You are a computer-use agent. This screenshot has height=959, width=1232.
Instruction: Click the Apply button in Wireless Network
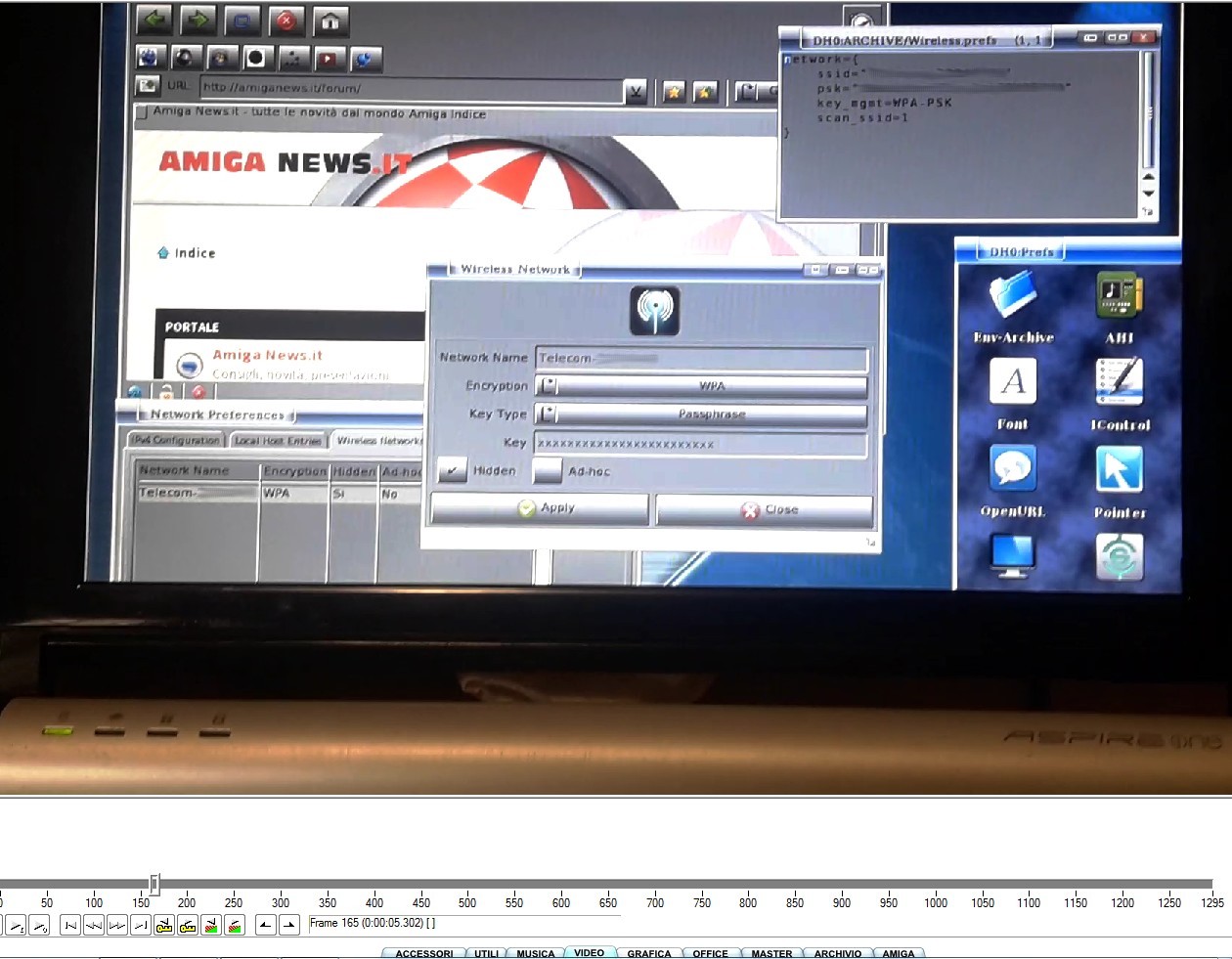click(540, 508)
